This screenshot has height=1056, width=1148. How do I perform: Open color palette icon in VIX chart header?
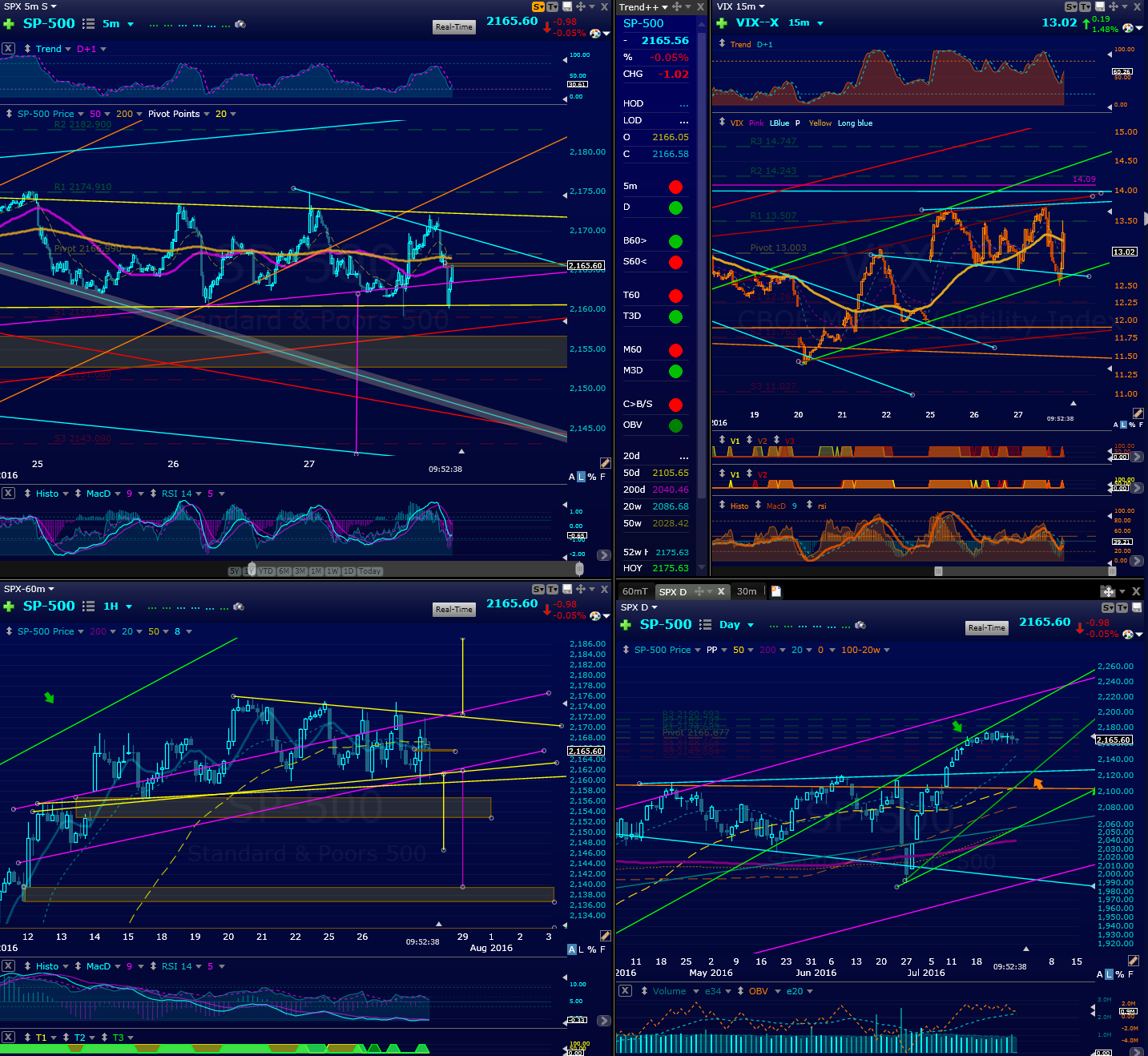[x=1128, y=28]
